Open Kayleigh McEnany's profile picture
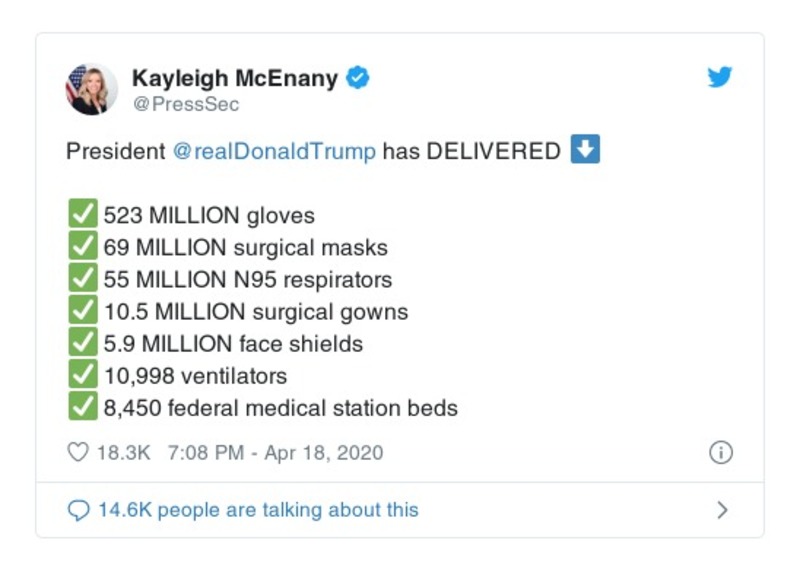Image resolution: width=800 pixels, height=572 pixels. pyautogui.click(x=92, y=88)
